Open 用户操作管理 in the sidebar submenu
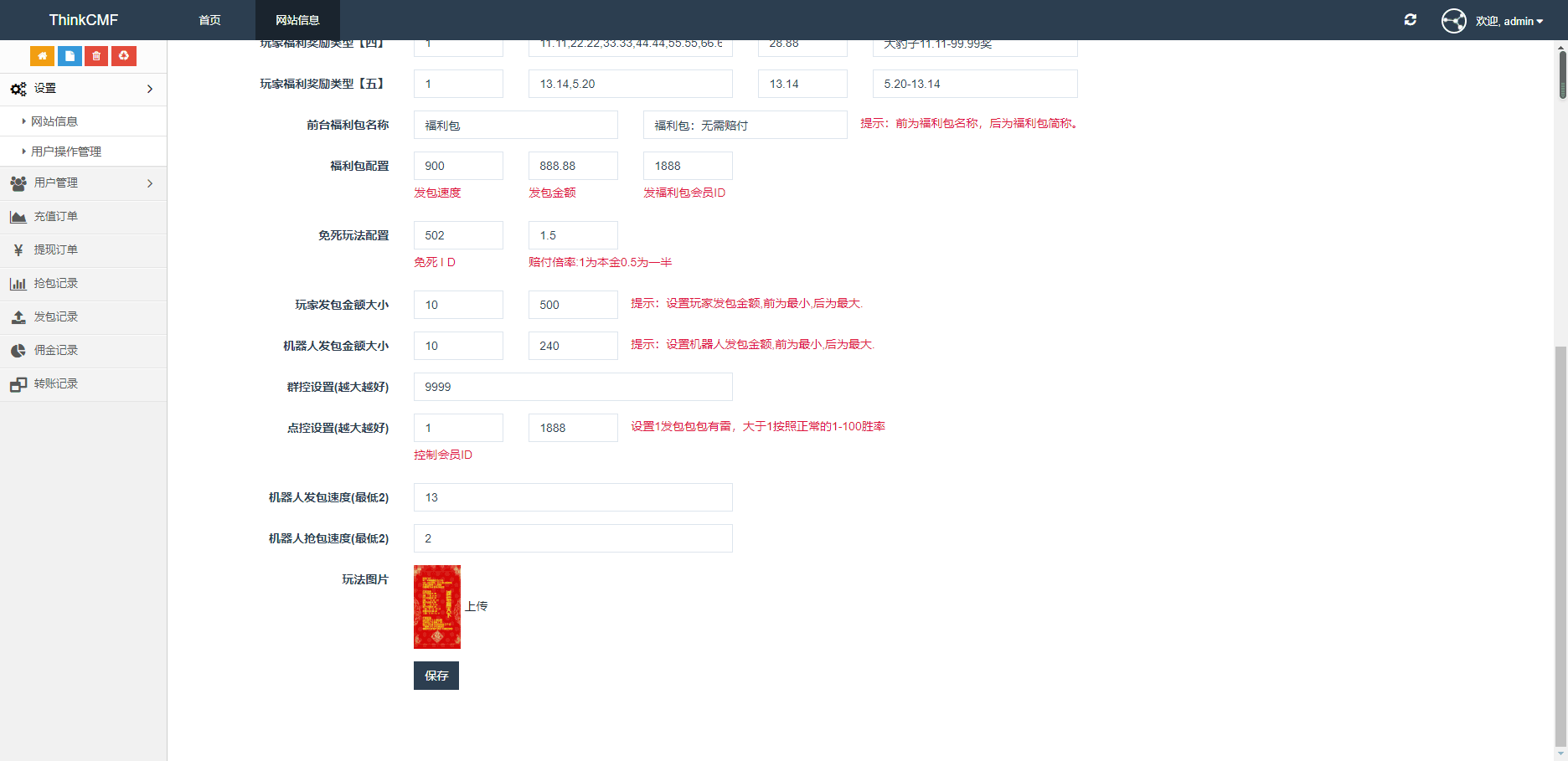Screen dimensions: 1568x761 pos(66,152)
